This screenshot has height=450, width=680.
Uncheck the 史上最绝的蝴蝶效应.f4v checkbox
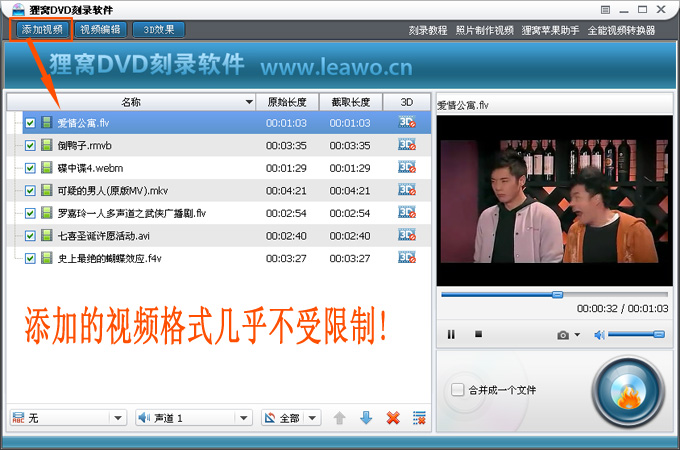pyautogui.click(x=30, y=258)
